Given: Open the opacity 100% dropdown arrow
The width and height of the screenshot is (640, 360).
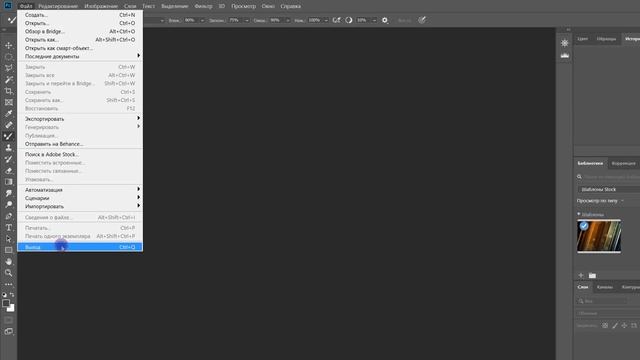Looking at the screenshot, I should click(x=326, y=20).
